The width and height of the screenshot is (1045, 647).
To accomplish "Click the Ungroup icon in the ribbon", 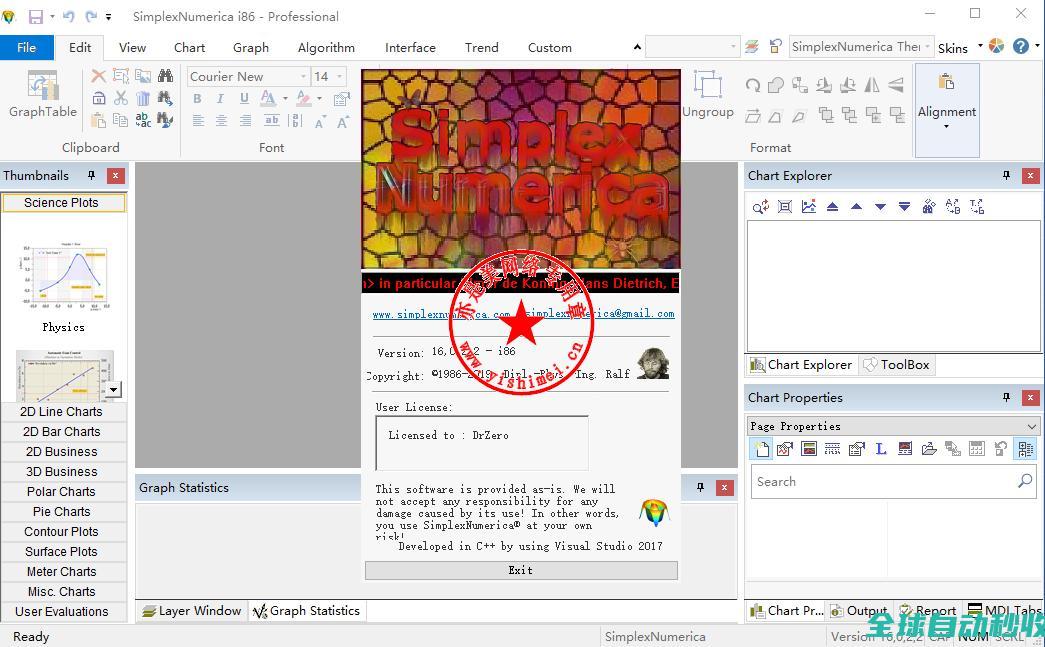I will [708, 94].
